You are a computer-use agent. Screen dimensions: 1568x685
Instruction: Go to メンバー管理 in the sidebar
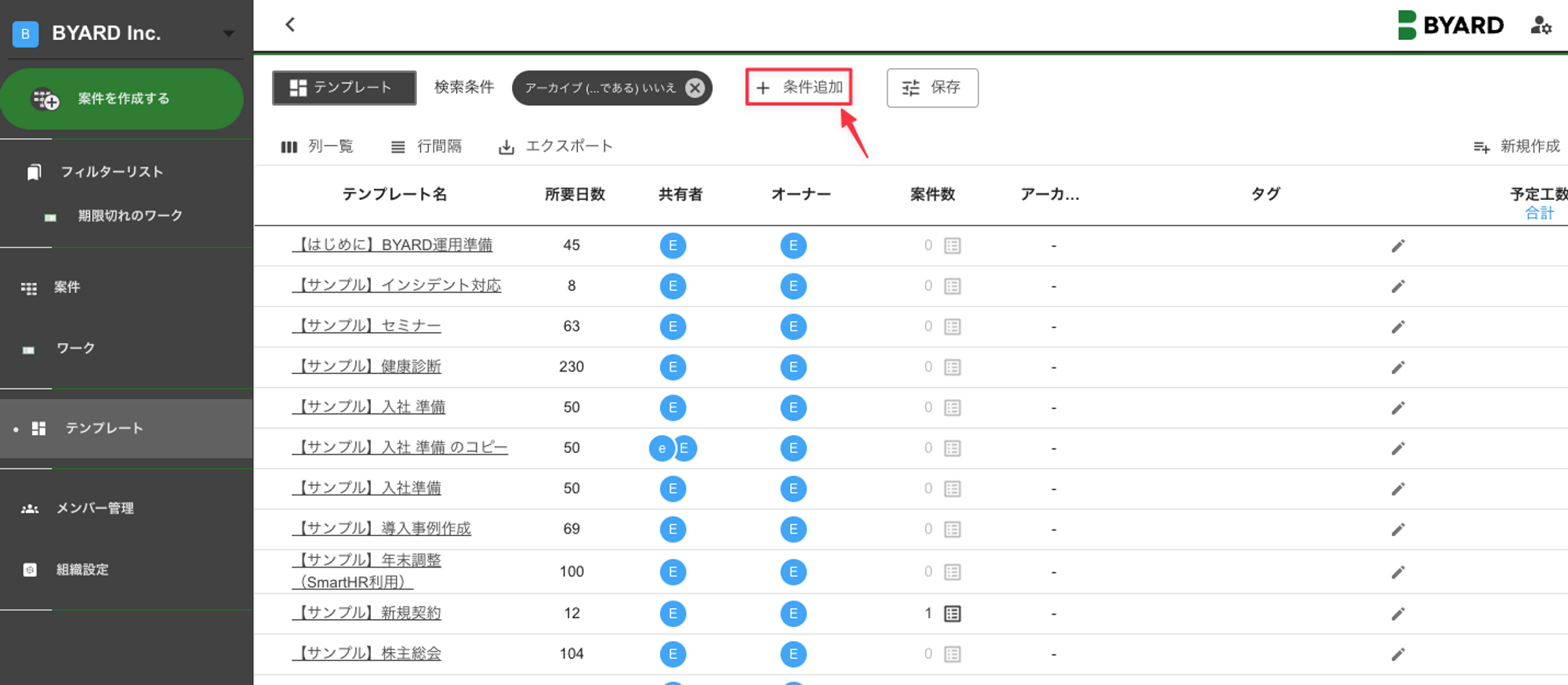point(95,509)
